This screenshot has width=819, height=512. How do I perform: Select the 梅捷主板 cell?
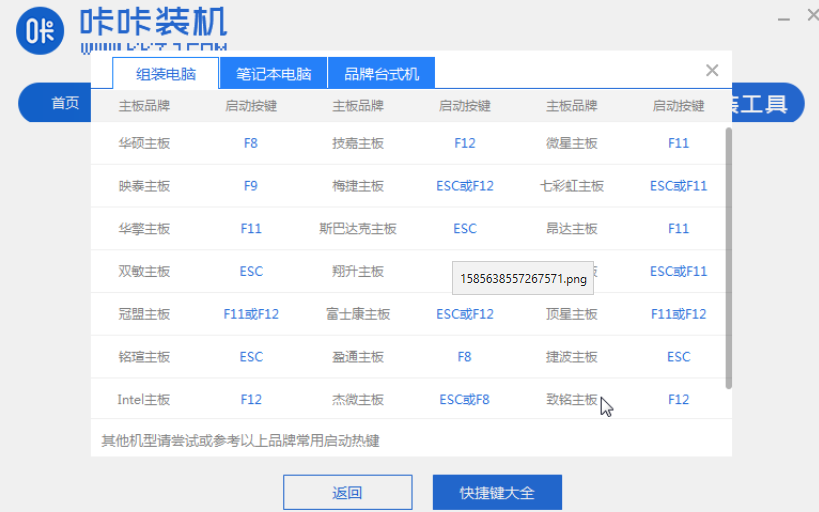tap(358, 186)
